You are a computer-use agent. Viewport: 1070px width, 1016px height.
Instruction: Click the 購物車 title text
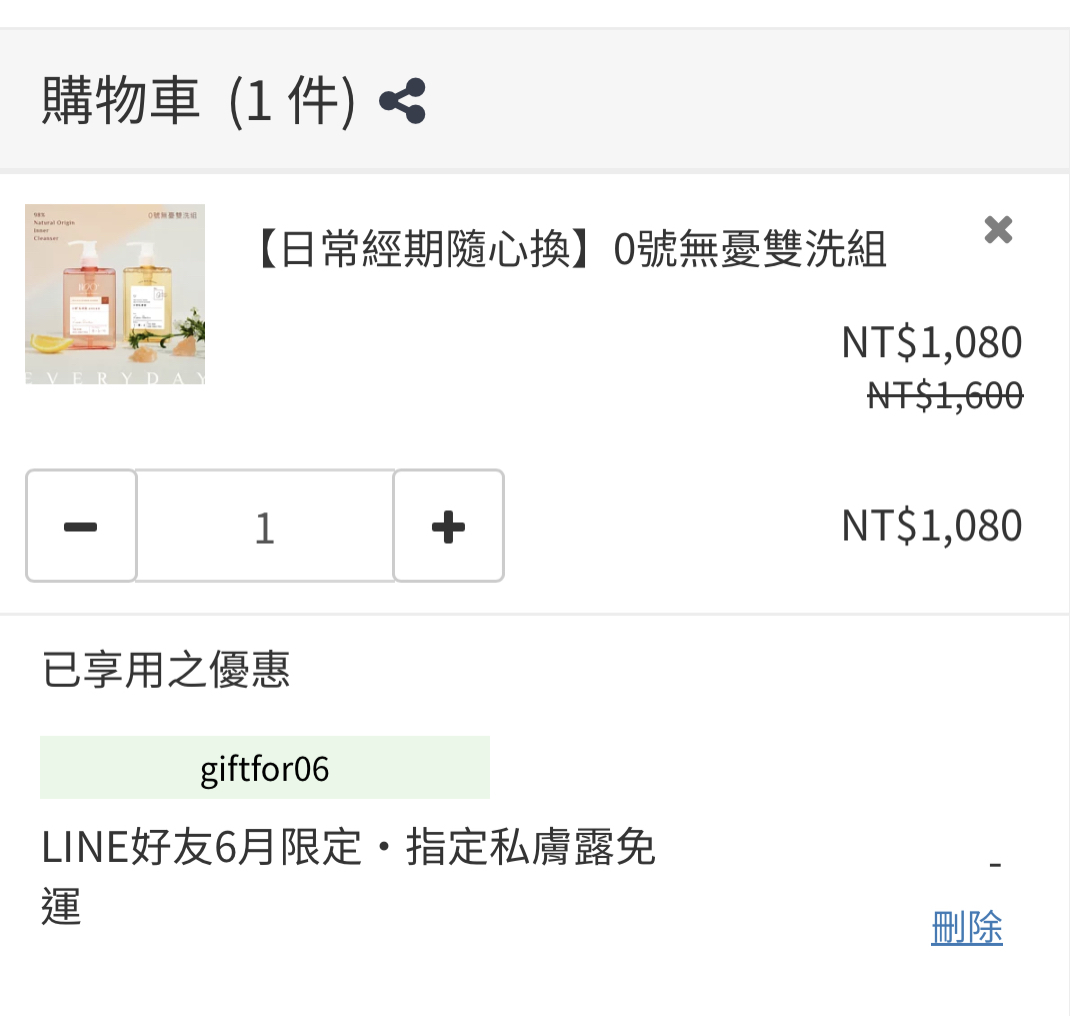(x=121, y=101)
